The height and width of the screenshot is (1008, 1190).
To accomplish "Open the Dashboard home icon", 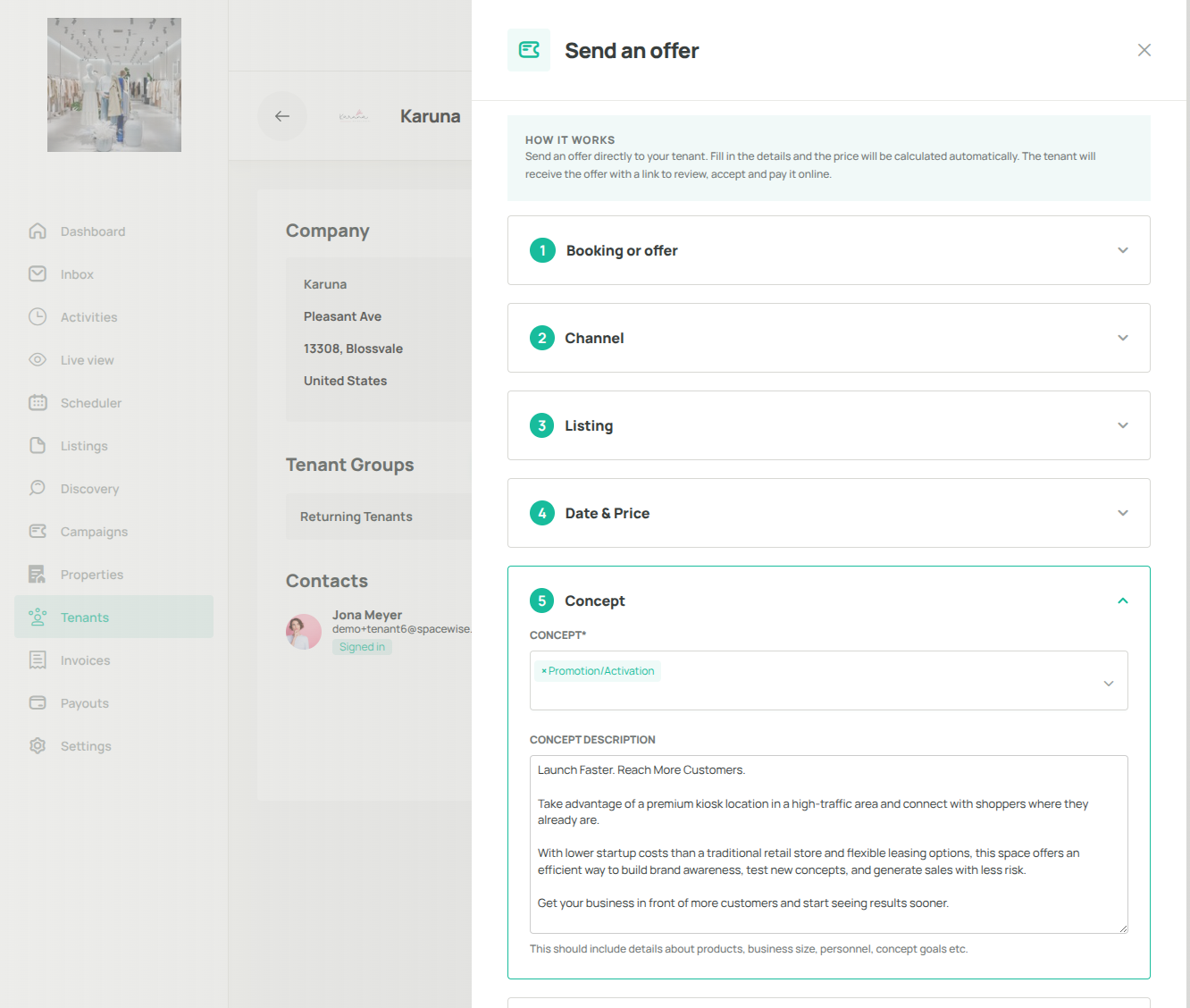I will point(38,231).
